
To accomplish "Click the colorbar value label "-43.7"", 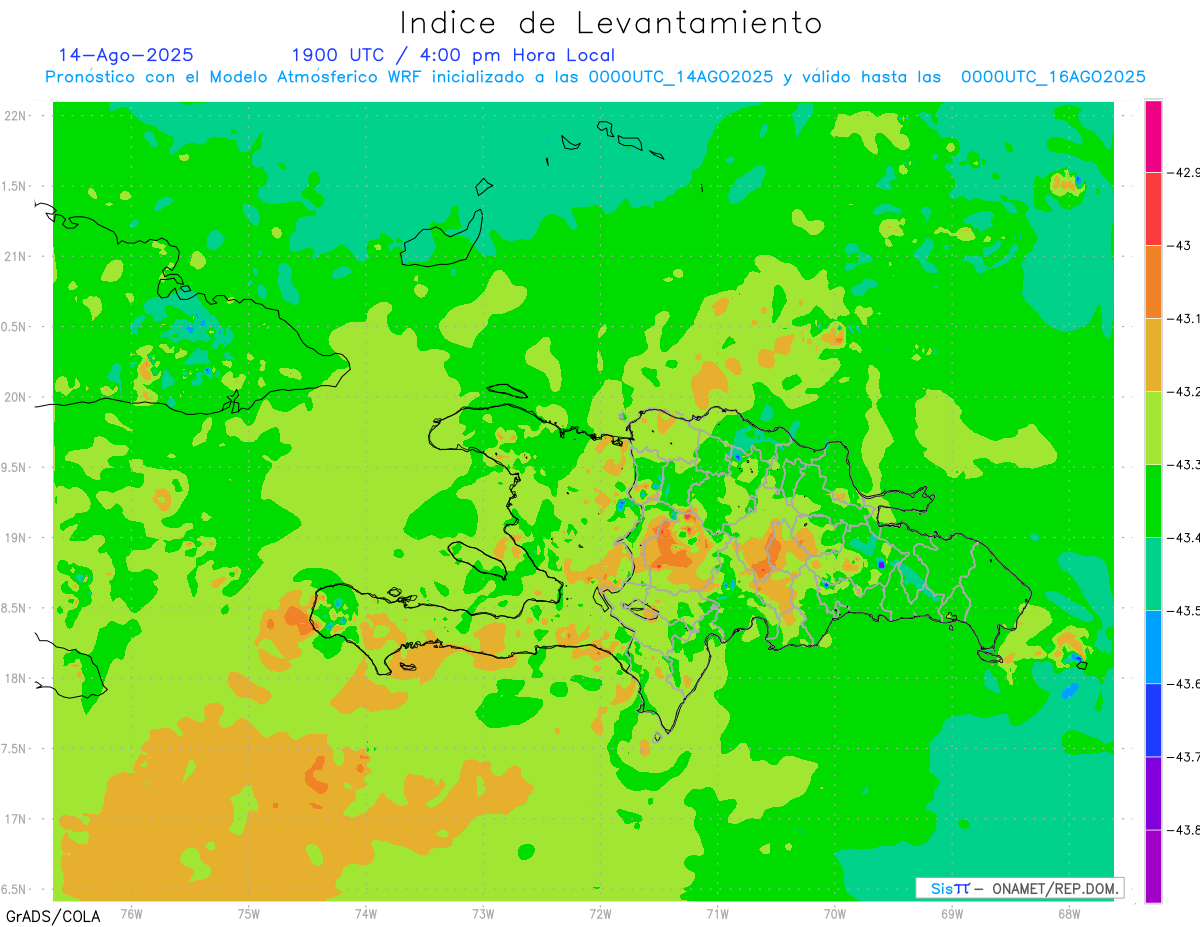I will [1183, 757].
